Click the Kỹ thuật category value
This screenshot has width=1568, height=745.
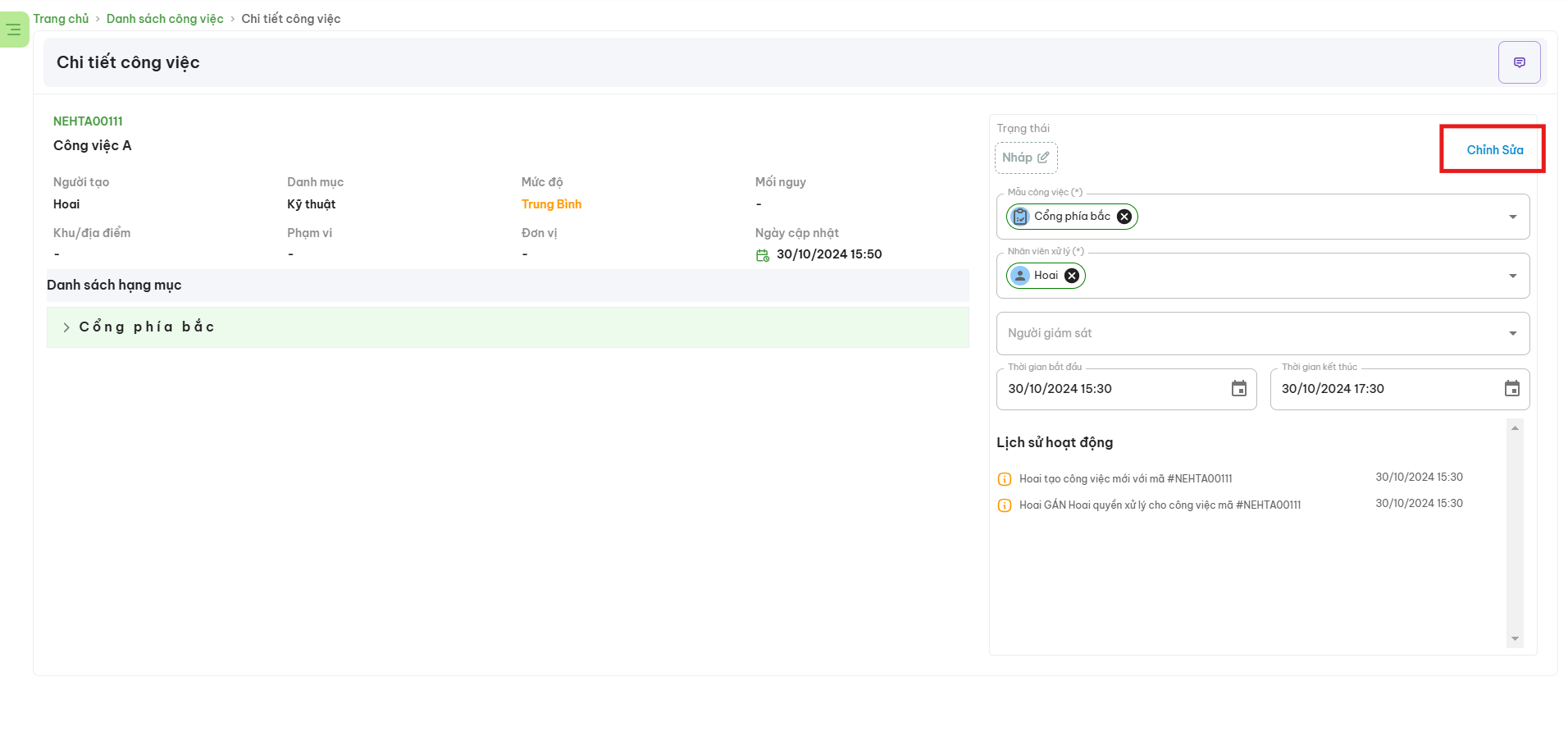tap(311, 204)
